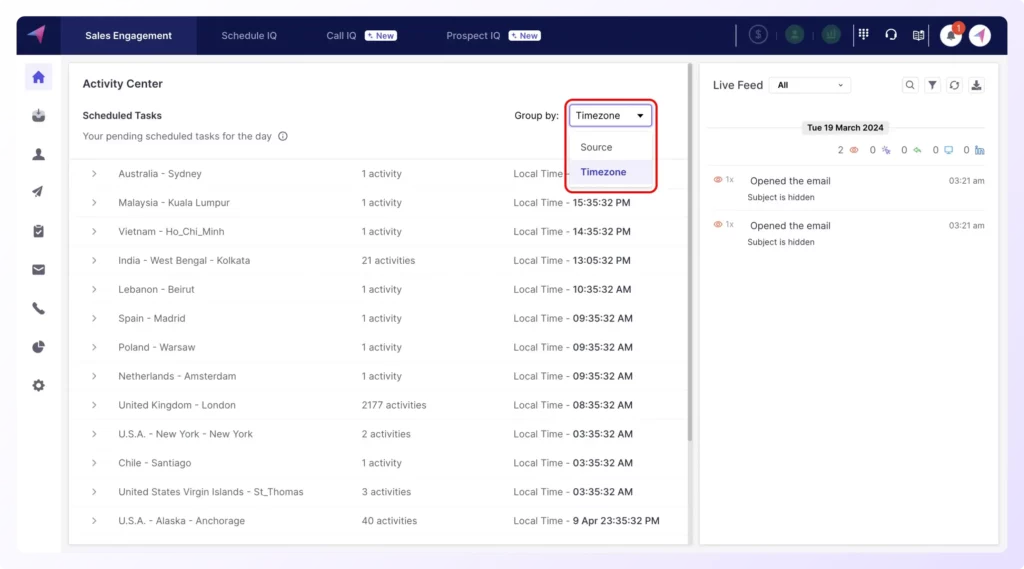Open settings gear in left sidebar
Image resolution: width=1024 pixels, height=569 pixels.
[x=38, y=385]
